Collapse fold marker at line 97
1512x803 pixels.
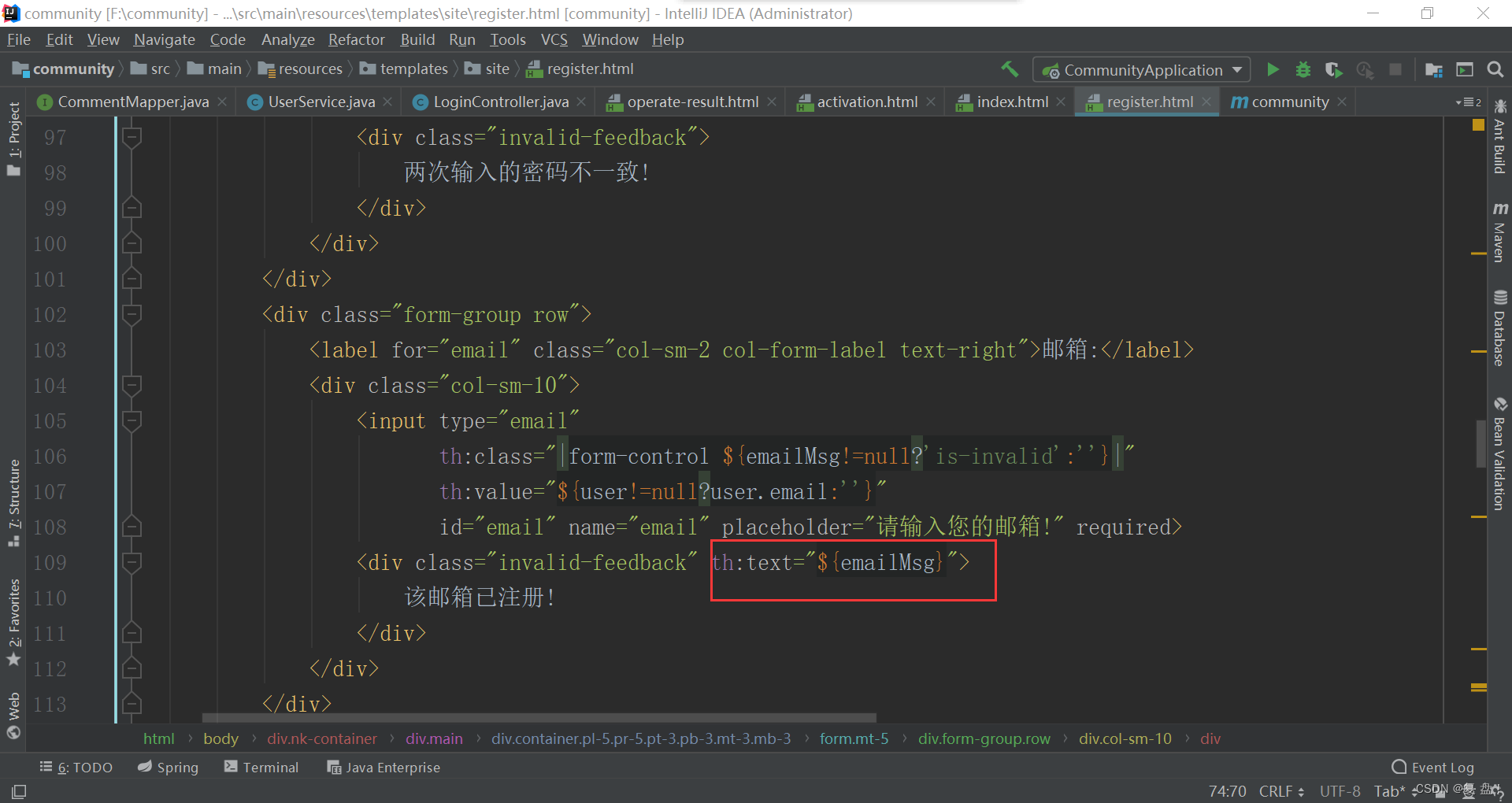[132, 138]
